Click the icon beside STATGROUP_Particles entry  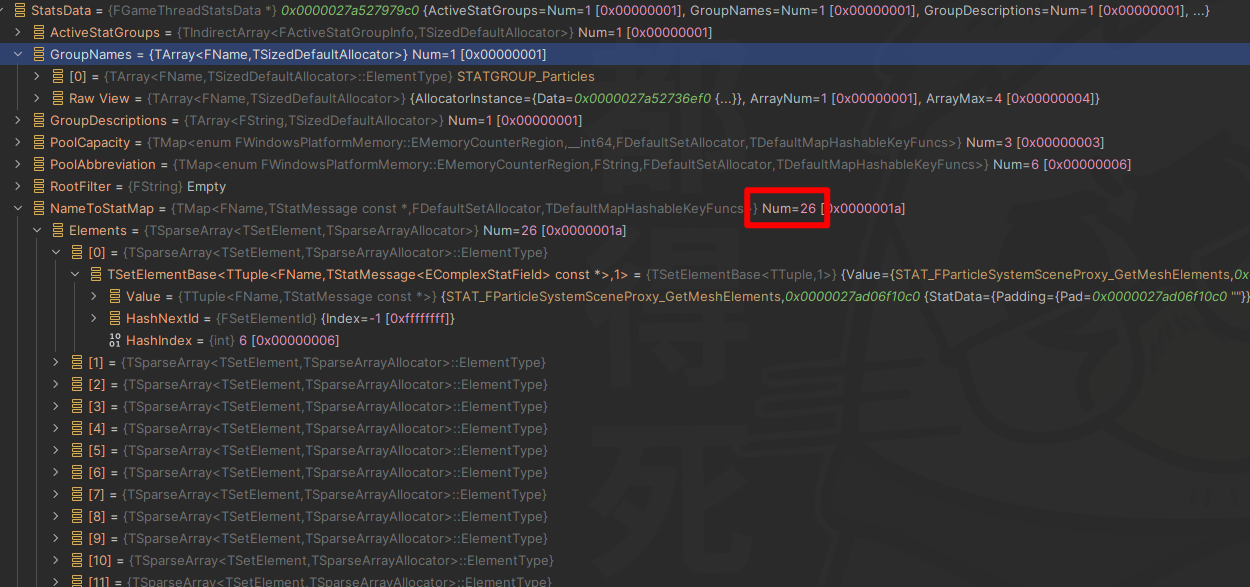coord(57,76)
